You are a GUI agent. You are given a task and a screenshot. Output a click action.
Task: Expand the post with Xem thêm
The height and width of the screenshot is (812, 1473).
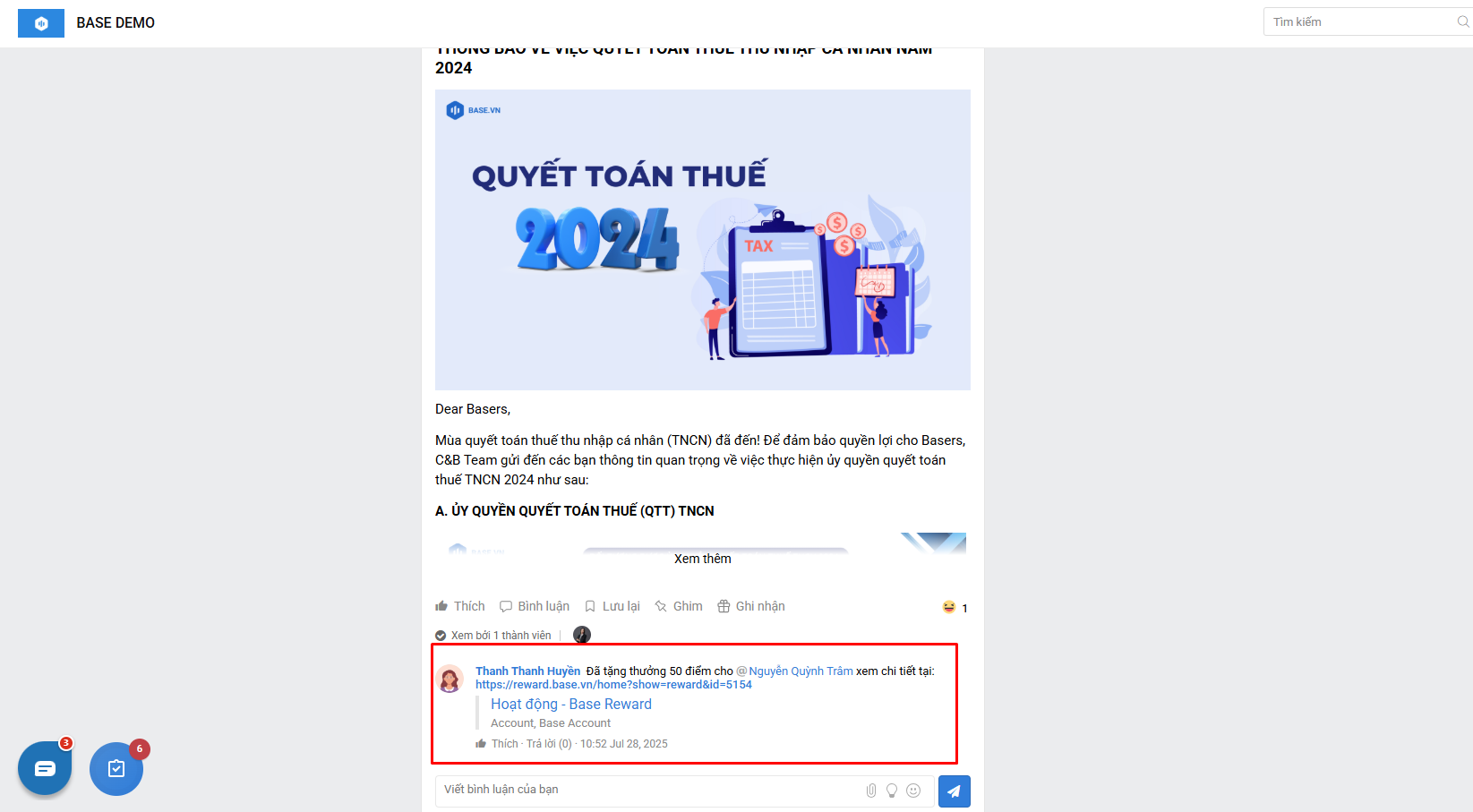(x=703, y=559)
